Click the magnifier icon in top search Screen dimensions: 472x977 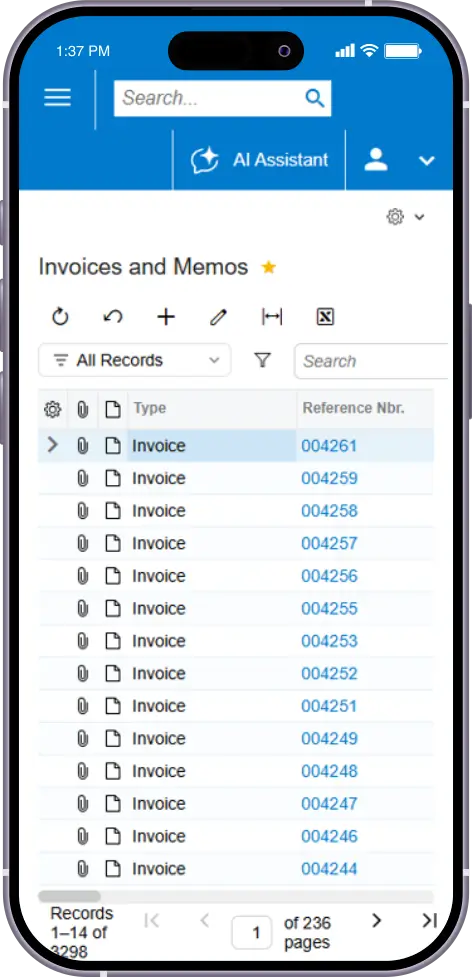tap(314, 98)
